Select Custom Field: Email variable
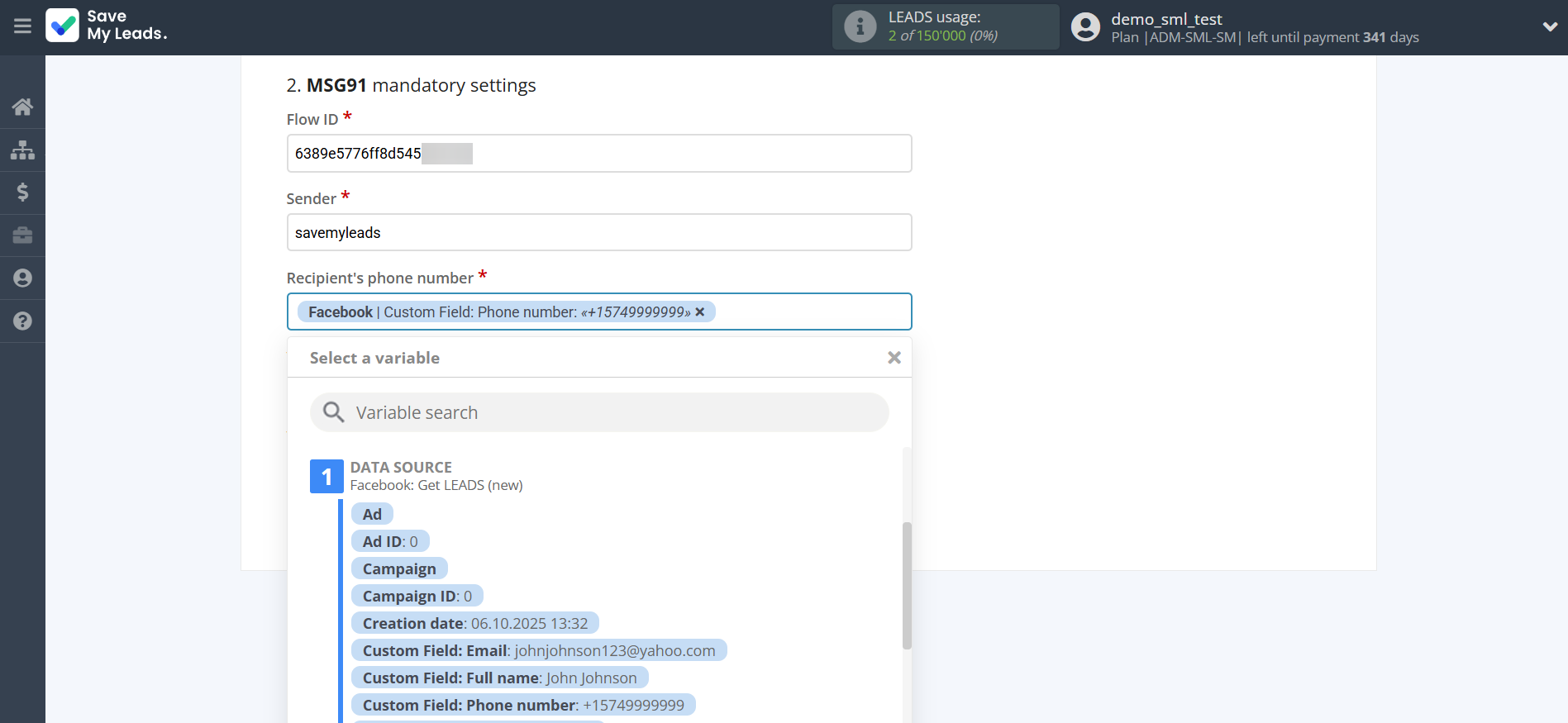 click(x=538, y=650)
